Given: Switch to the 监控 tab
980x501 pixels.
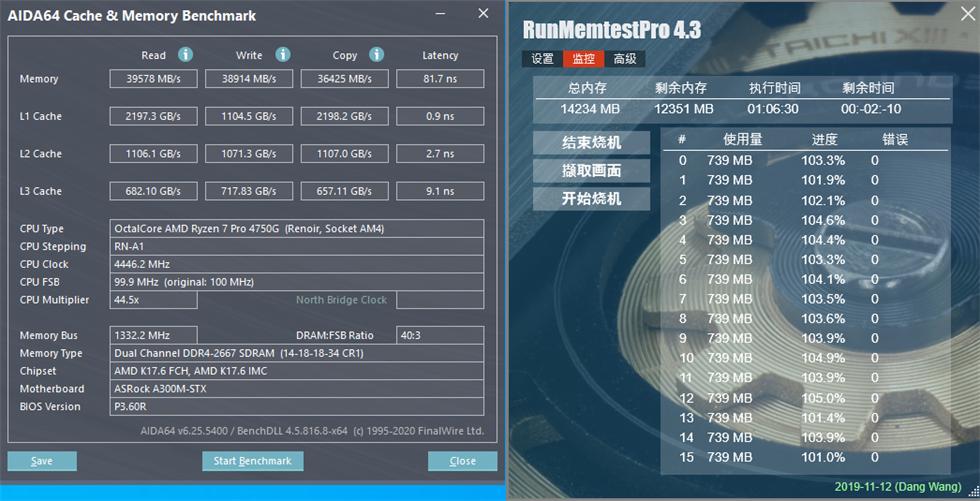Looking at the screenshot, I should click(583, 59).
